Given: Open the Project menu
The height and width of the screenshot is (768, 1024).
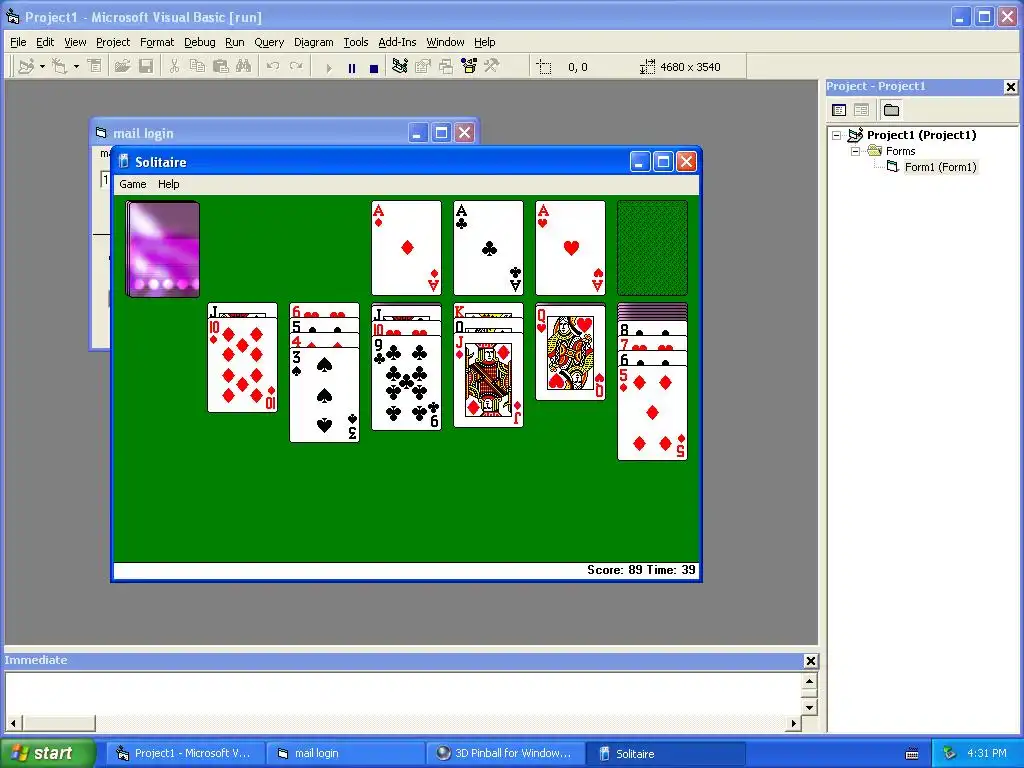Looking at the screenshot, I should [113, 42].
